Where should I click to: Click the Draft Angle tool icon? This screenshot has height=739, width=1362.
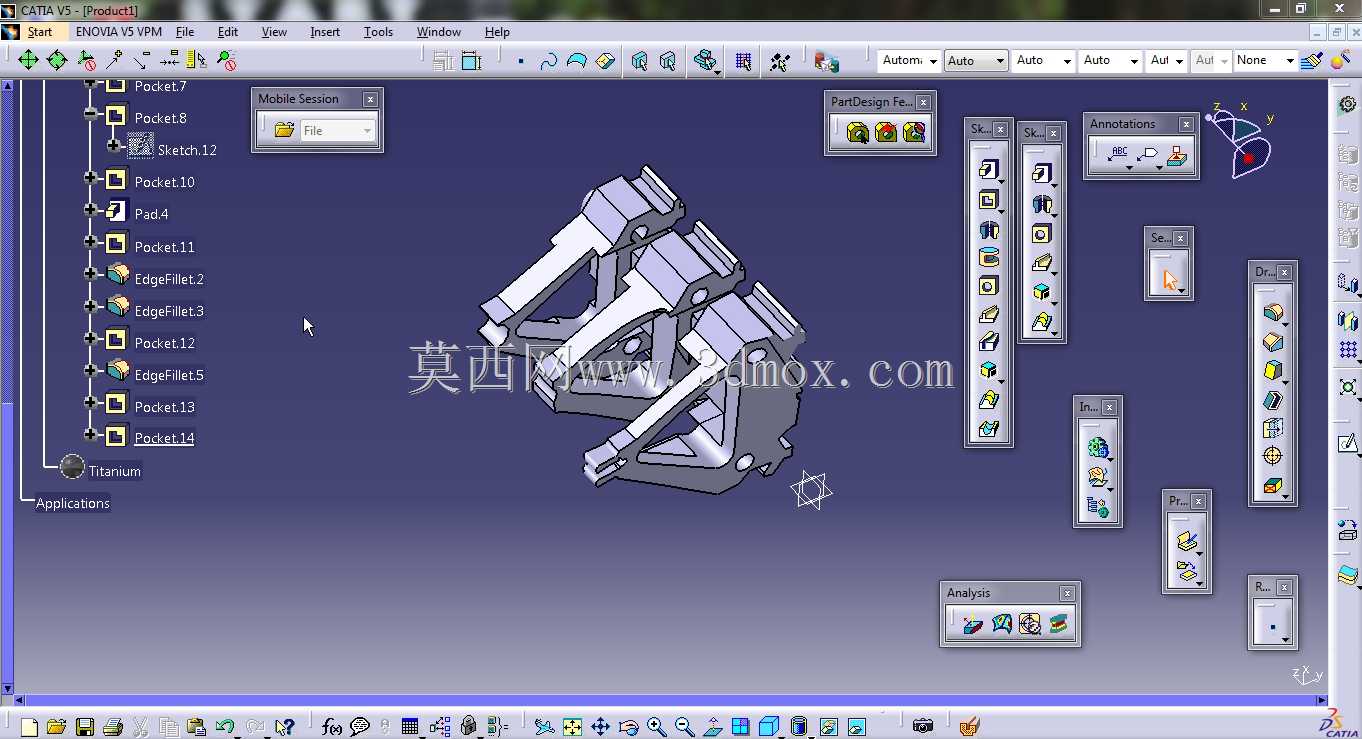(x=1272, y=371)
